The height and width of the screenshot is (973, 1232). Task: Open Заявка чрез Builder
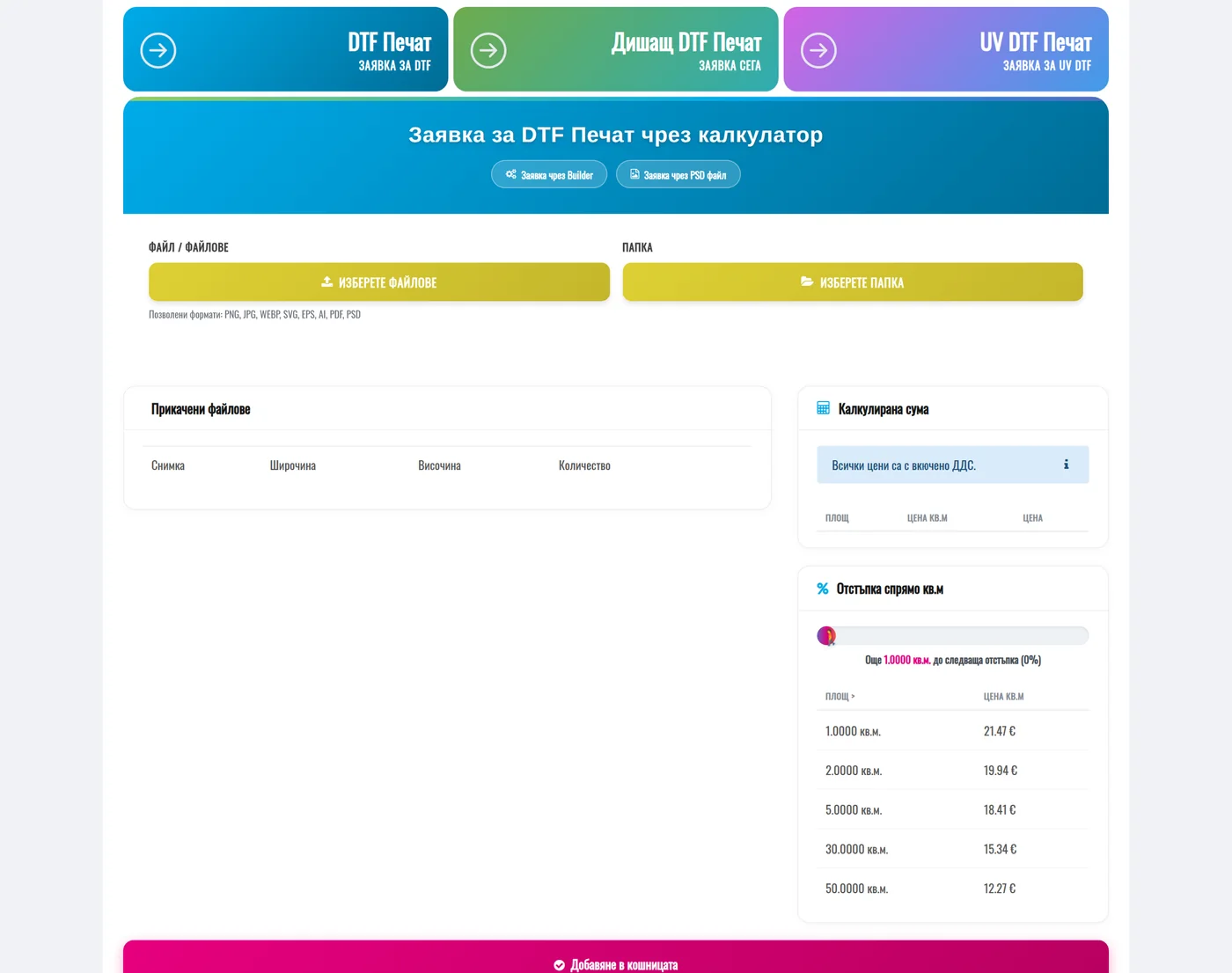tap(549, 174)
